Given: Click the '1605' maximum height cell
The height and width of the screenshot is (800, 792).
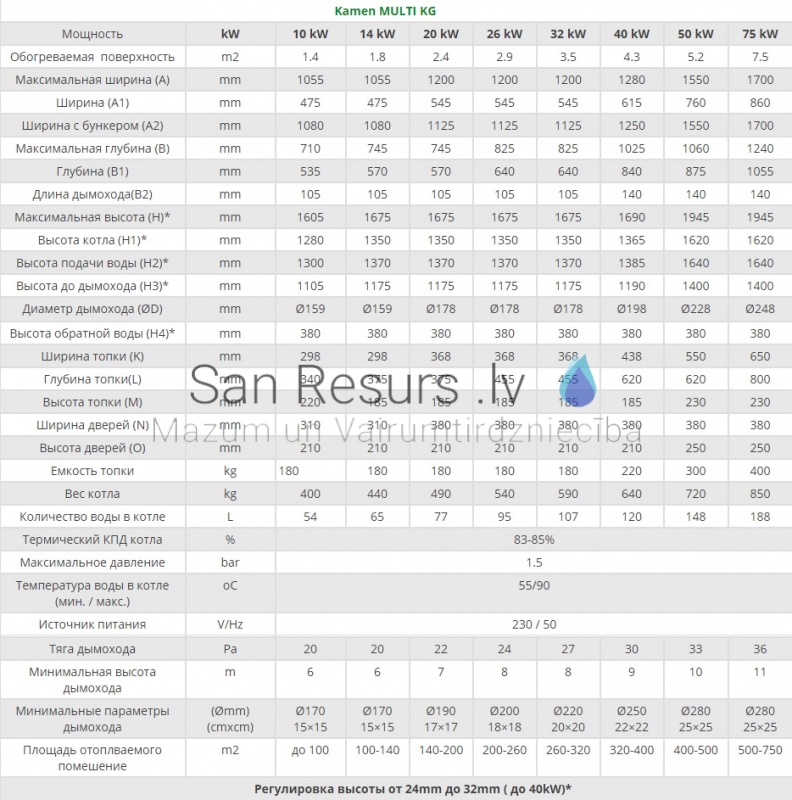Looking at the screenshot, I should coord(310,217).
